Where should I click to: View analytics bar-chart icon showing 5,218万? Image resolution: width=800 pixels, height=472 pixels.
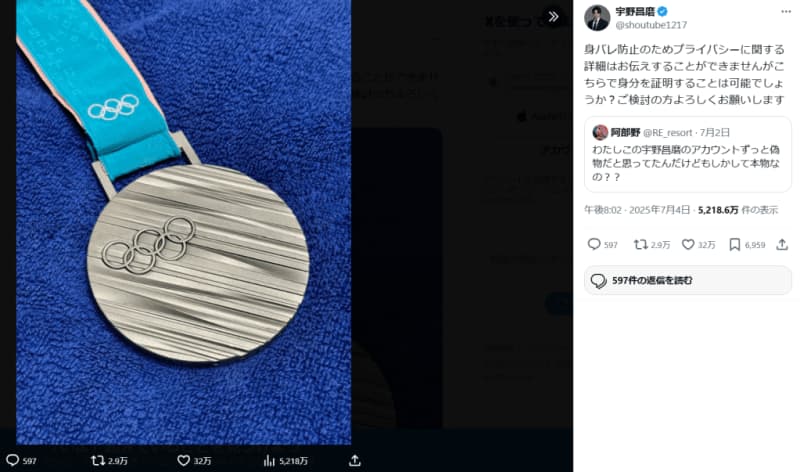pos(269,461)
